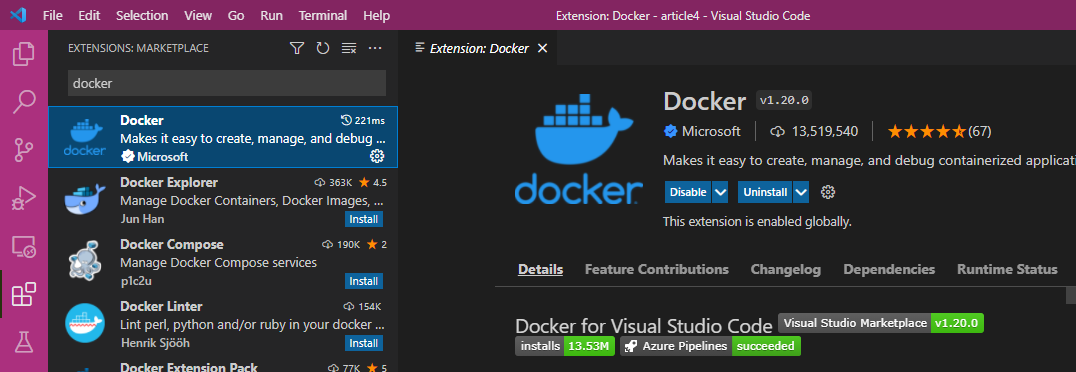Open the Remote Explorer view
Image resolution: width=1076 pixels, height=372 pixels.
coord(23,246)
